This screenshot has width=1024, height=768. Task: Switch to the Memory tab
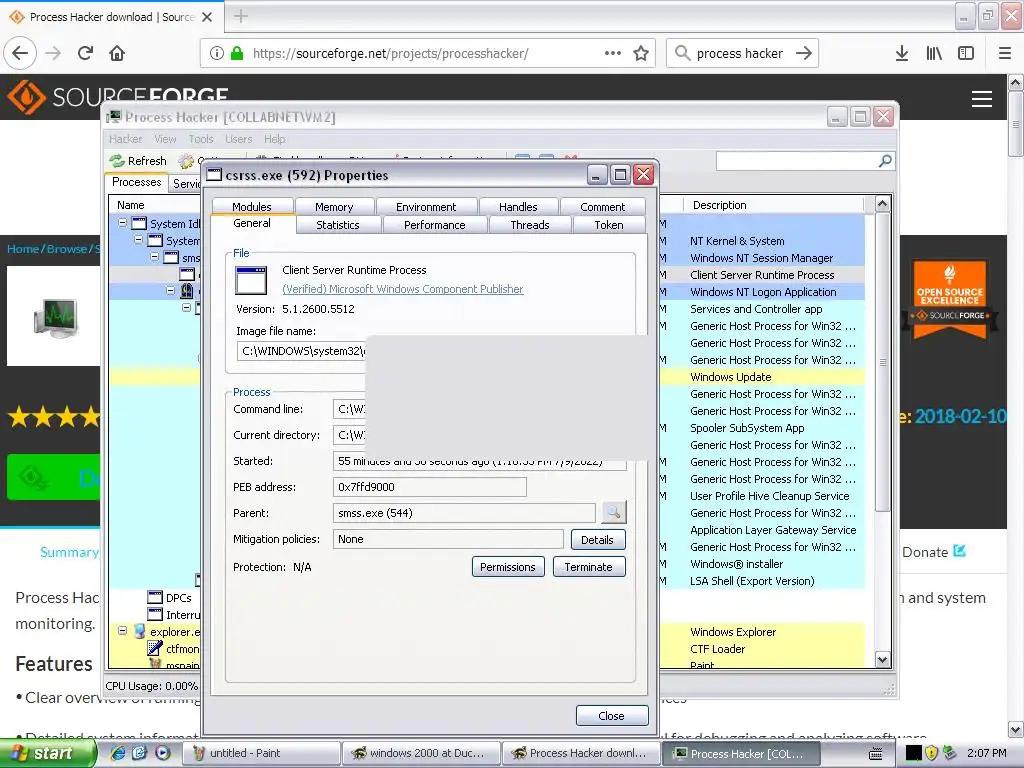tap(334, 206)
